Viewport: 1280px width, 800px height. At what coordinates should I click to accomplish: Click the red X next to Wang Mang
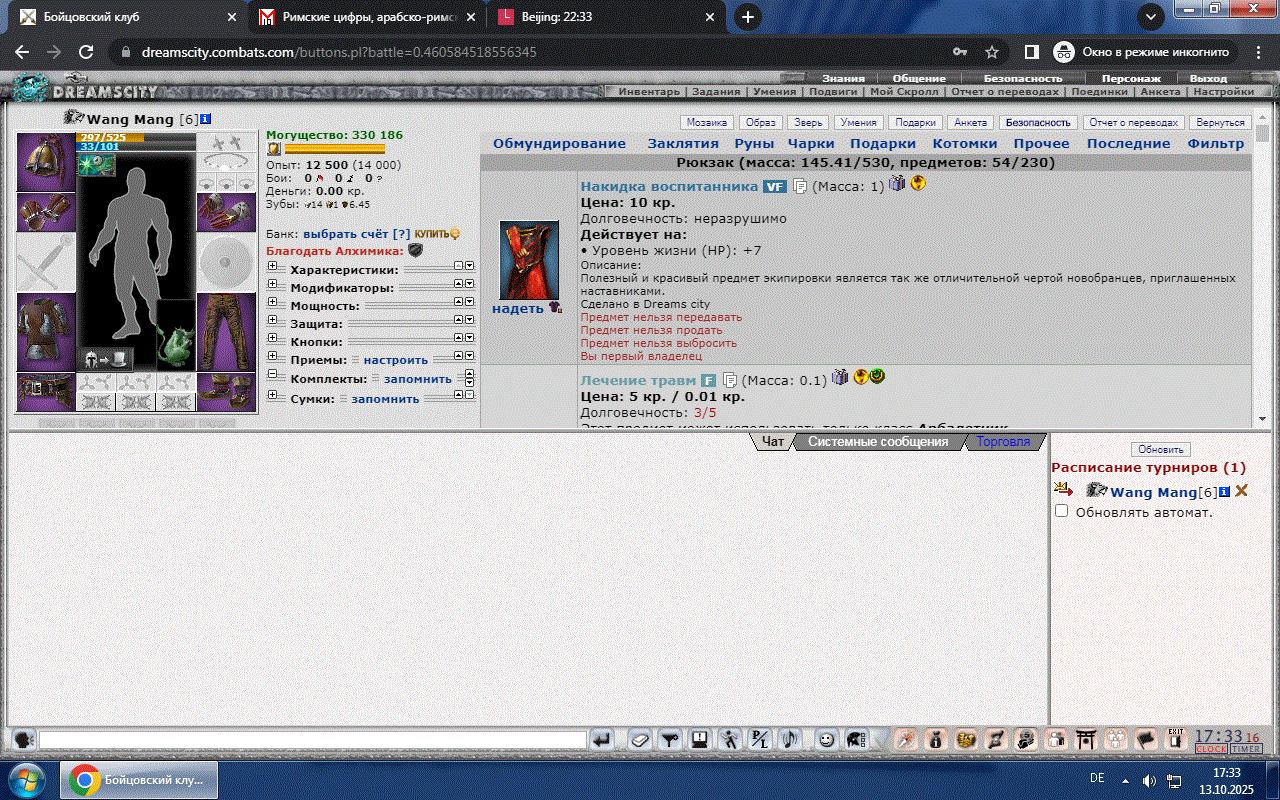tap(1241, 491)
